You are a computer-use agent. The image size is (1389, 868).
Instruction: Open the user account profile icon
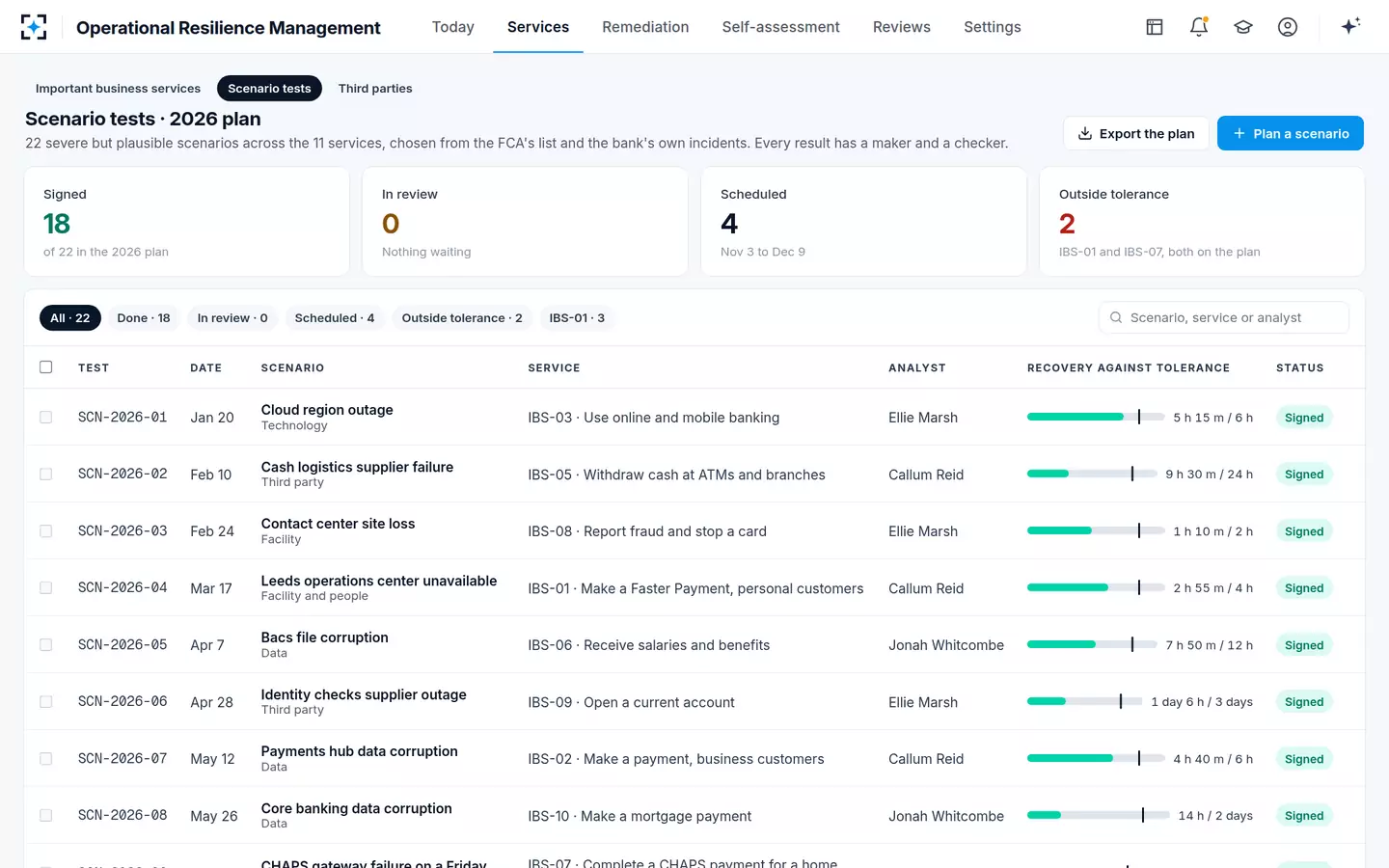click(x=1288, y=27)
